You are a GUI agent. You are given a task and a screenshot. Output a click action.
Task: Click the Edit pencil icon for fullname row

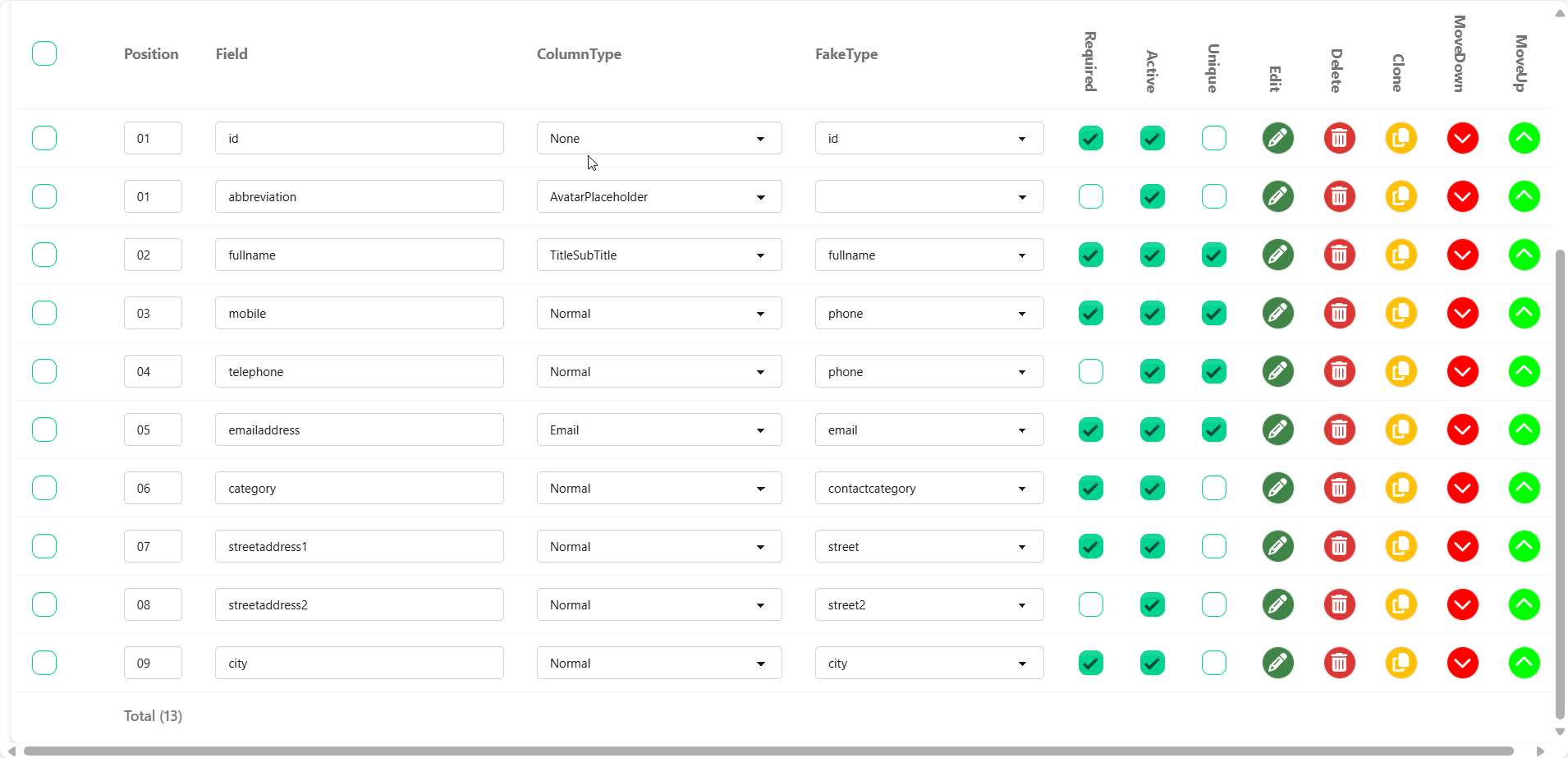pos(1277,255)
